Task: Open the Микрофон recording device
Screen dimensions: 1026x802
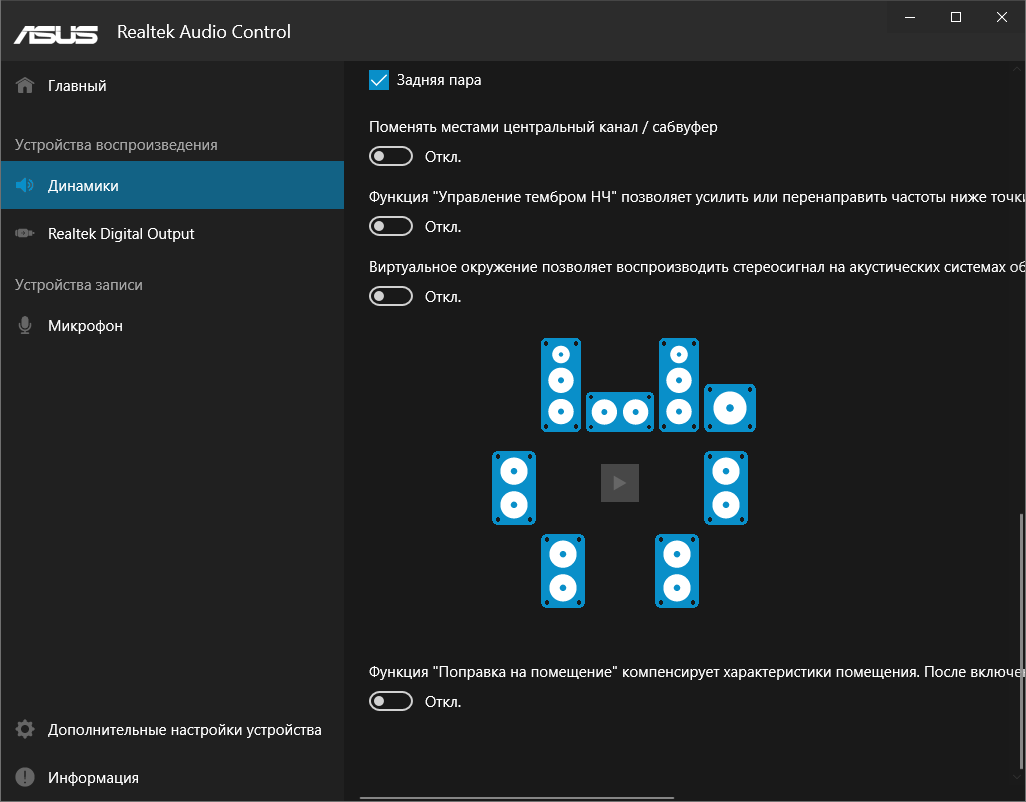Action: tap(85, 326)
